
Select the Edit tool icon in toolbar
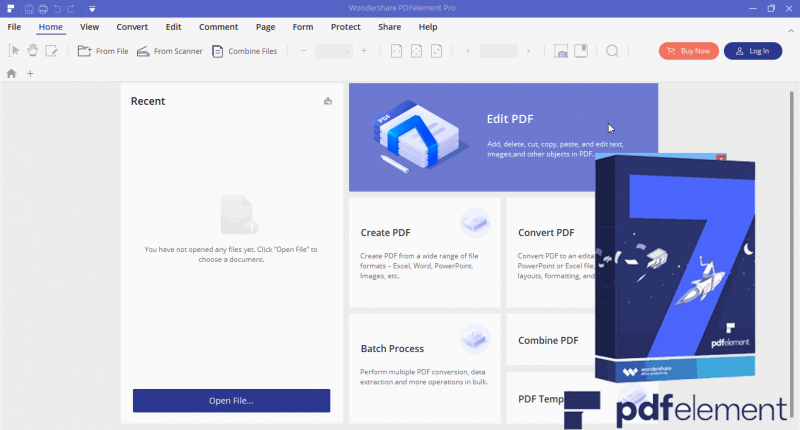52,50
